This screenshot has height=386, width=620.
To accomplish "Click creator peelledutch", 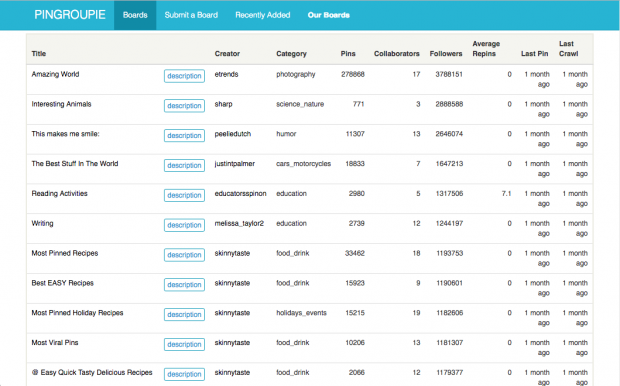I will click(232, 134).
